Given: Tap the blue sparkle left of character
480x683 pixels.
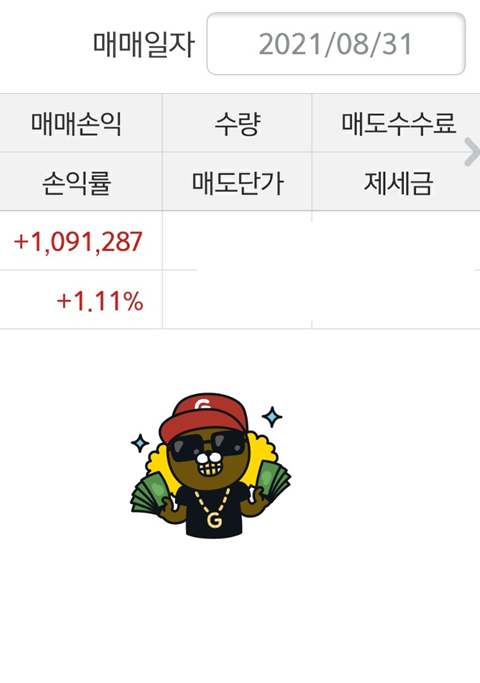Looking at the screenshot, I should coord(140,443).
